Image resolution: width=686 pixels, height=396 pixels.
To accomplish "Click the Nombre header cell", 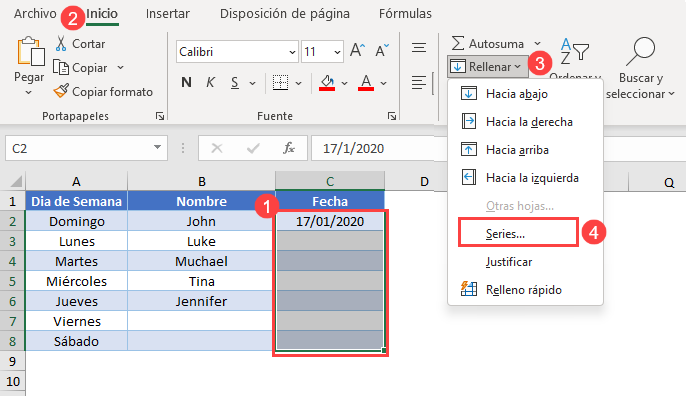I will 201,201.
